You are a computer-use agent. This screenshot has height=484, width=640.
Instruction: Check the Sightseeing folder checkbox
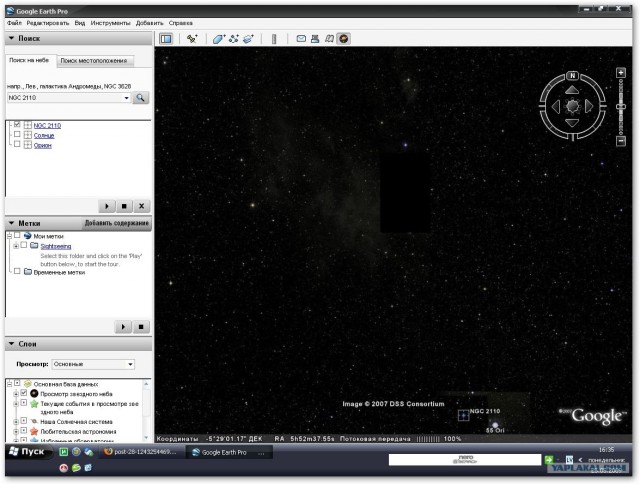click(x=24, y=245)
